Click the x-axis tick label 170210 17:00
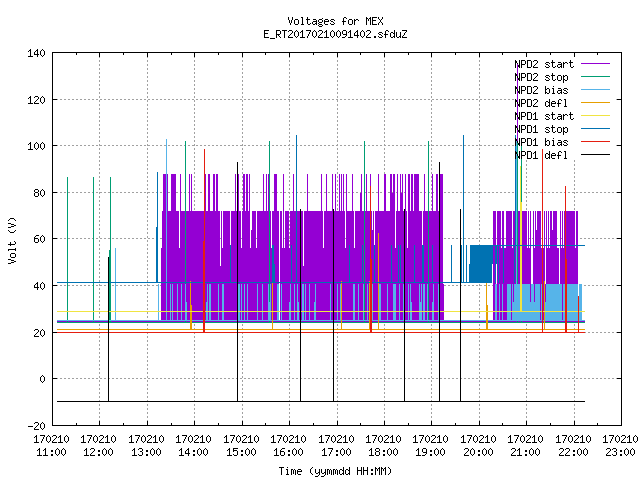Screen dimensions: 640x480 pyautogui.click(x=336, y=446)
